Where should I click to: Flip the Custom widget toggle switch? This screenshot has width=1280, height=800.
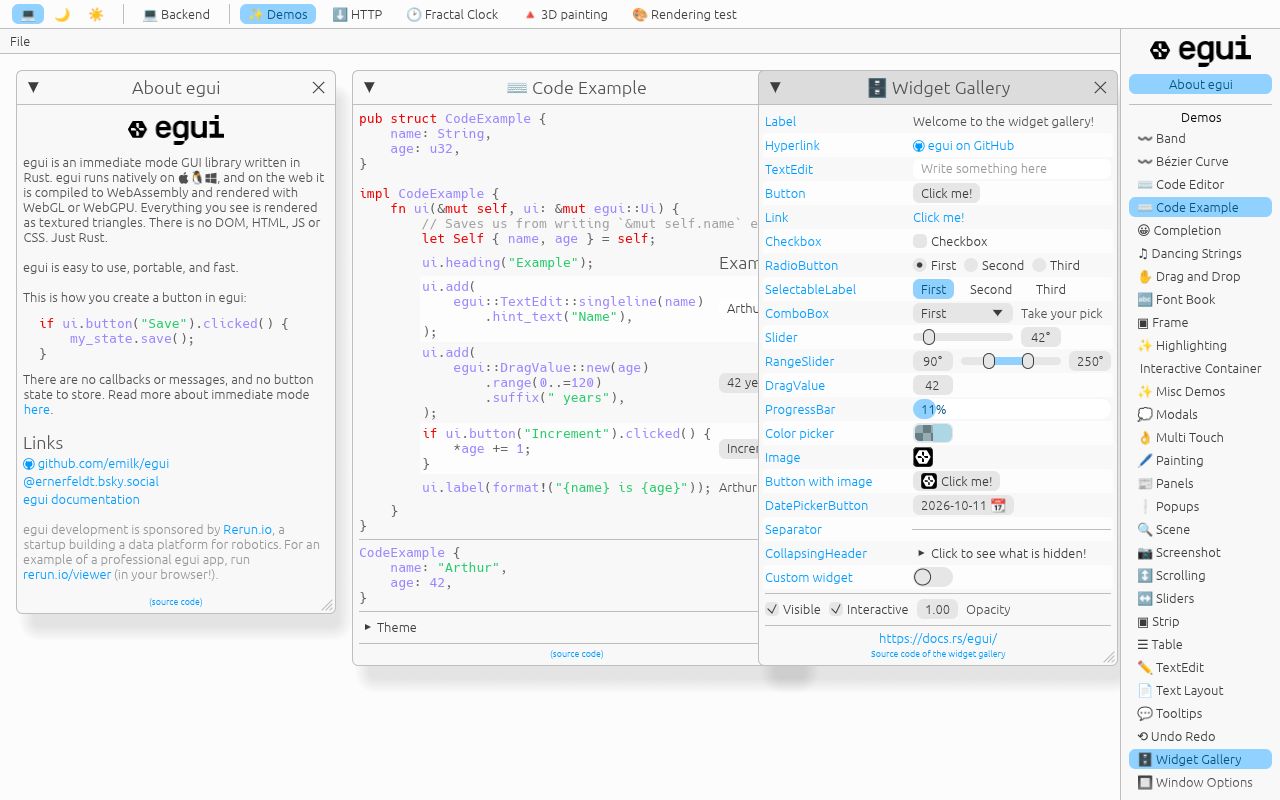click(933, 577)
